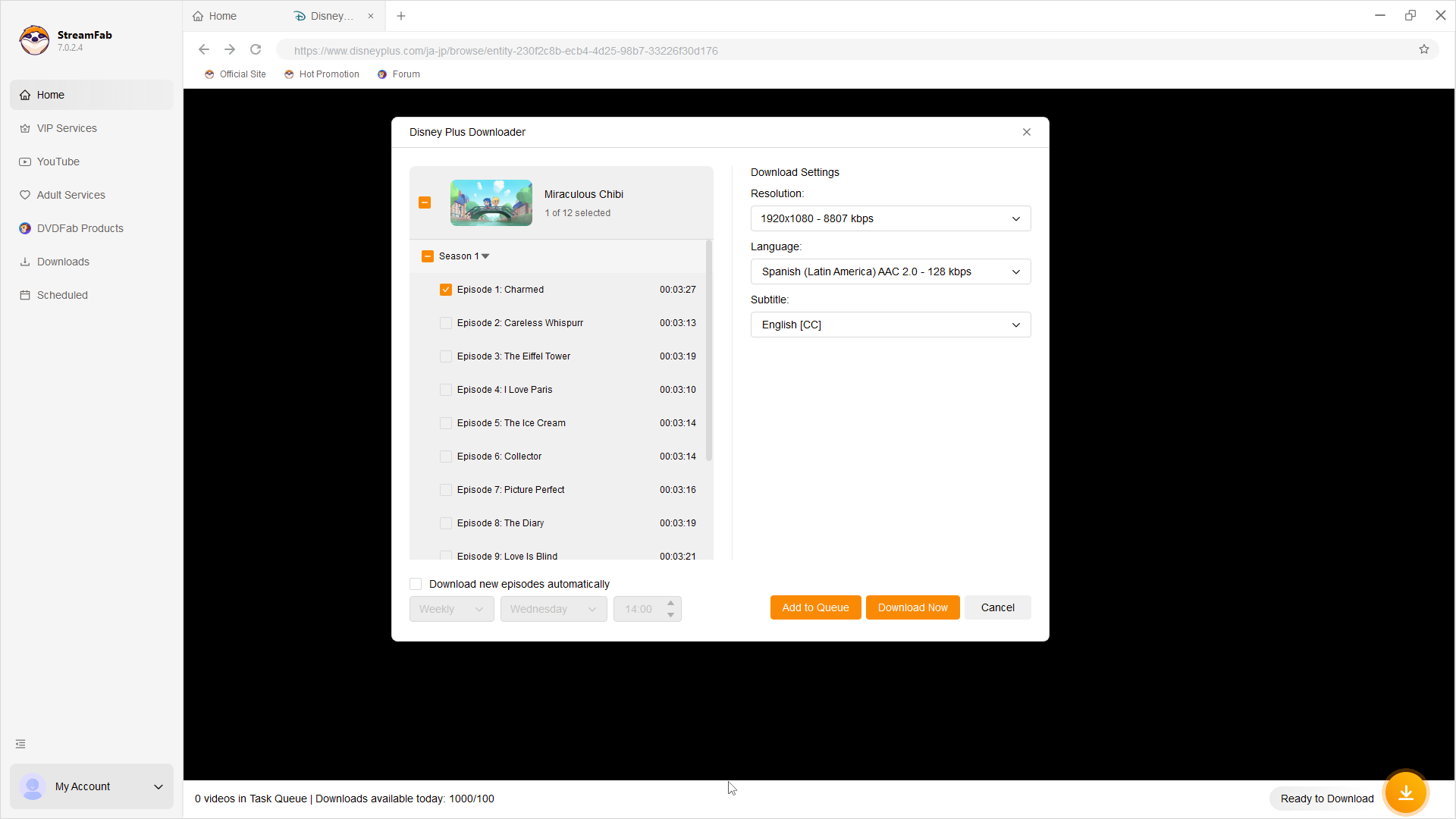Open VIP Services in sidebar
The height and width of the screenshot is (819, 1456).
[92, 128]
